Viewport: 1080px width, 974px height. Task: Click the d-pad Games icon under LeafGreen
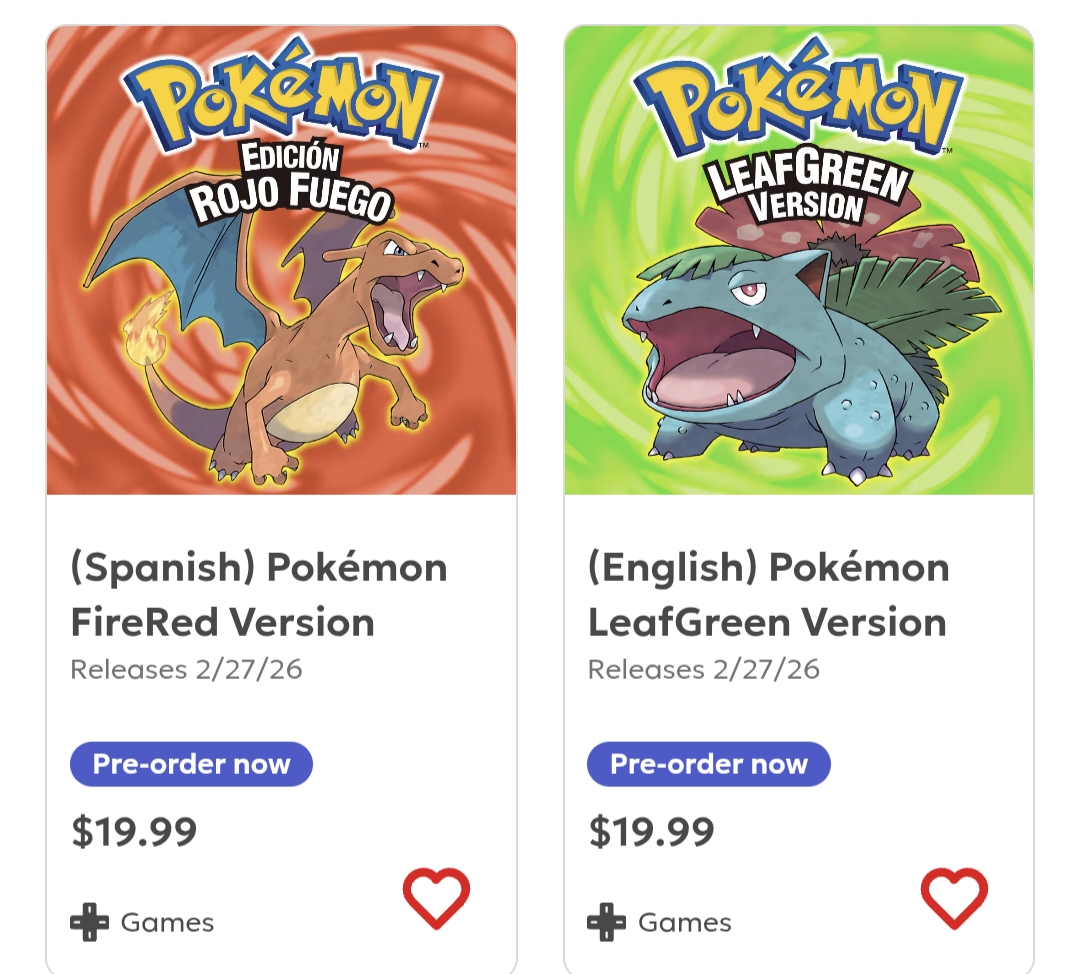click(x=606, y=922)
